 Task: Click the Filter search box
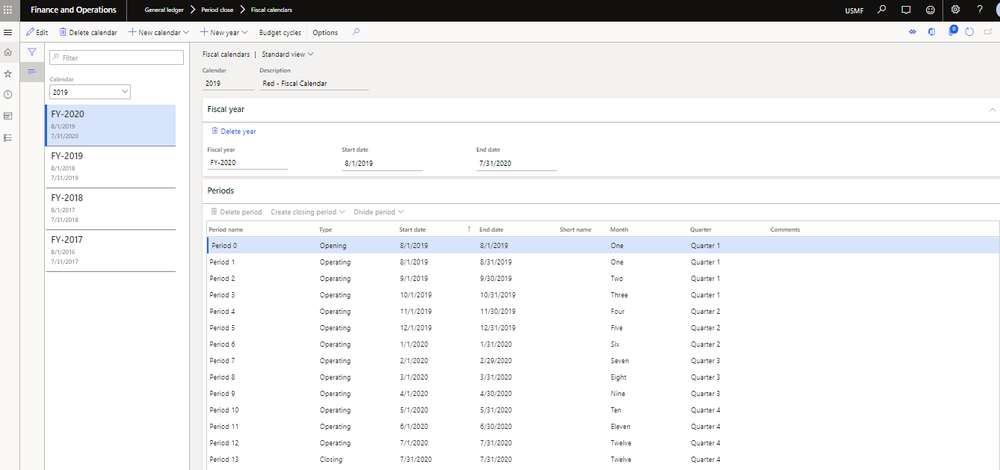click(x=116, y=57)
